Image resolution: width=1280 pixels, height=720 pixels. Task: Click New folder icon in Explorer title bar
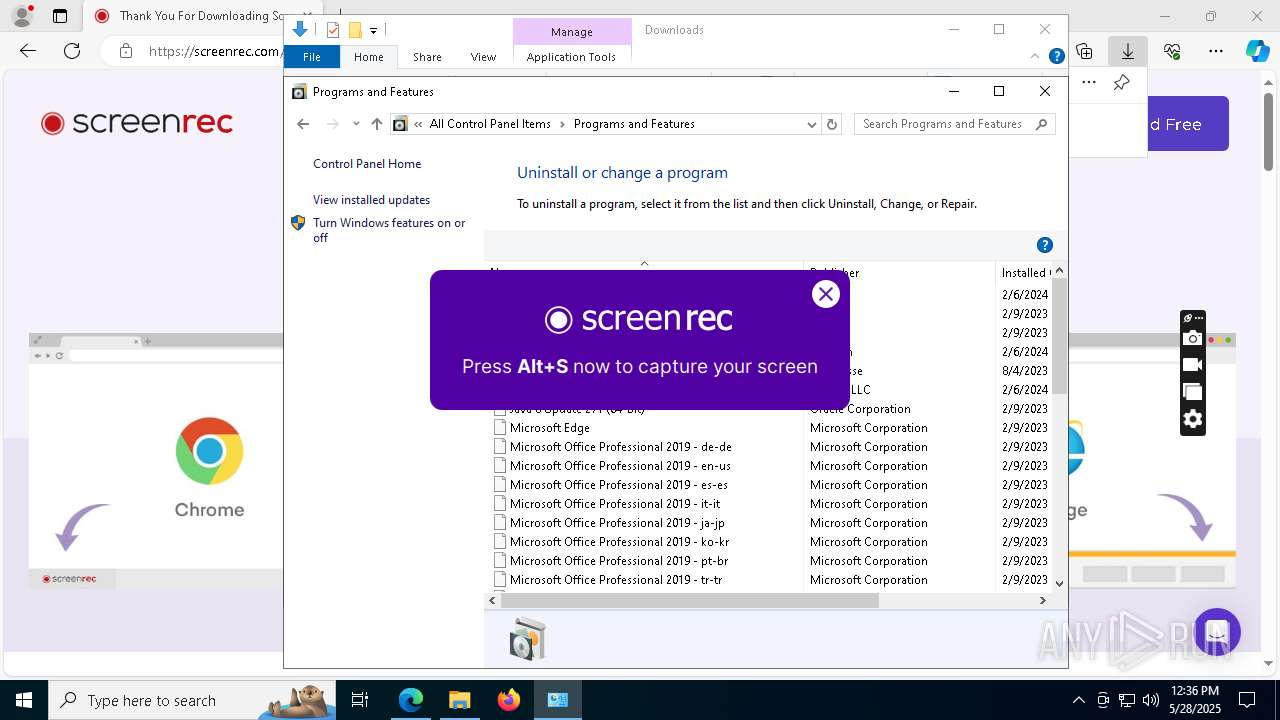(x=355, y=30)
